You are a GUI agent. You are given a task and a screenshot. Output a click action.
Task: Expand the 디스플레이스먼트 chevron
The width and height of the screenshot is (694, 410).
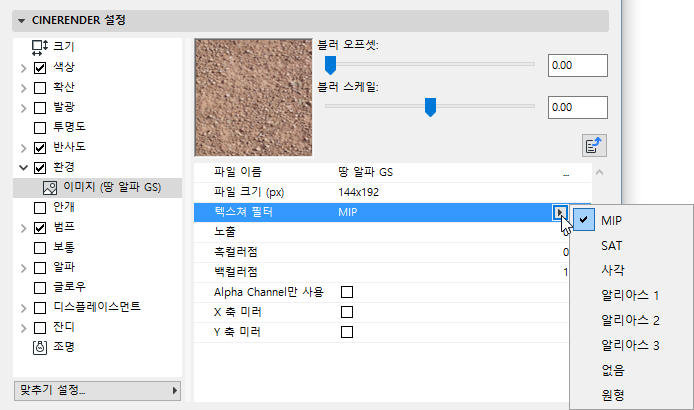point(23,308)
